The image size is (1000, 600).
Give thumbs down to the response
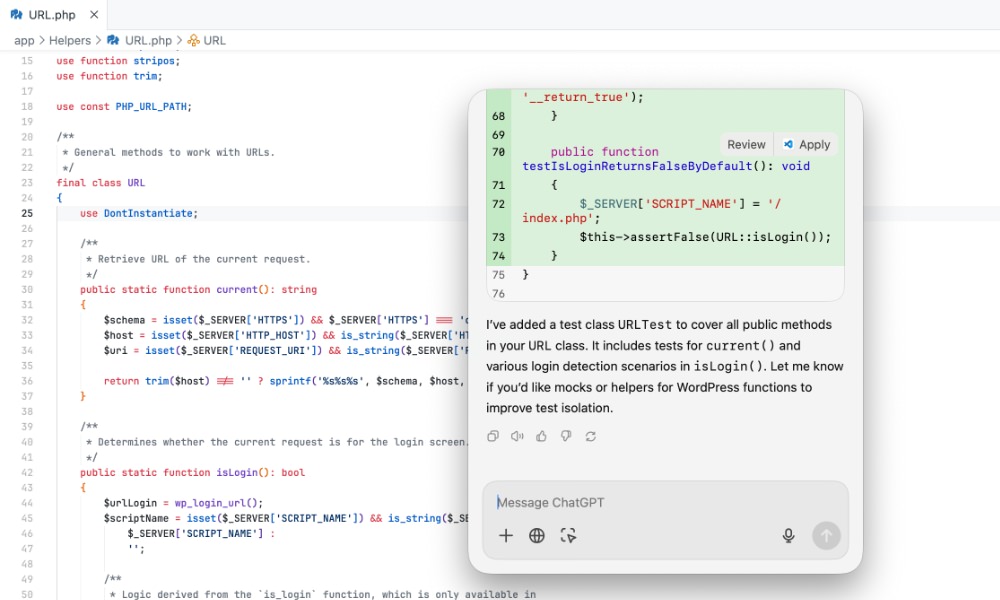tap(566, 436)
